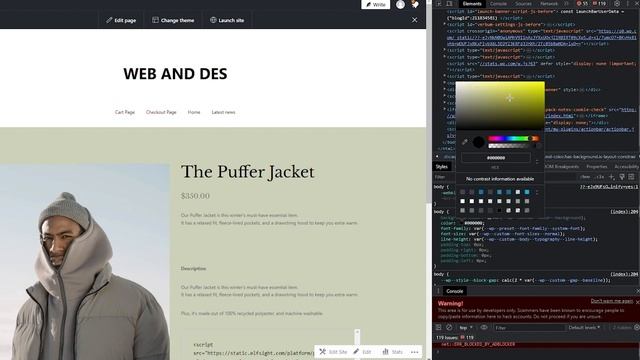Viewport: 640px width, 360px height.
Task: Toggle the console sidebar icon
Action: coord(438,327)
